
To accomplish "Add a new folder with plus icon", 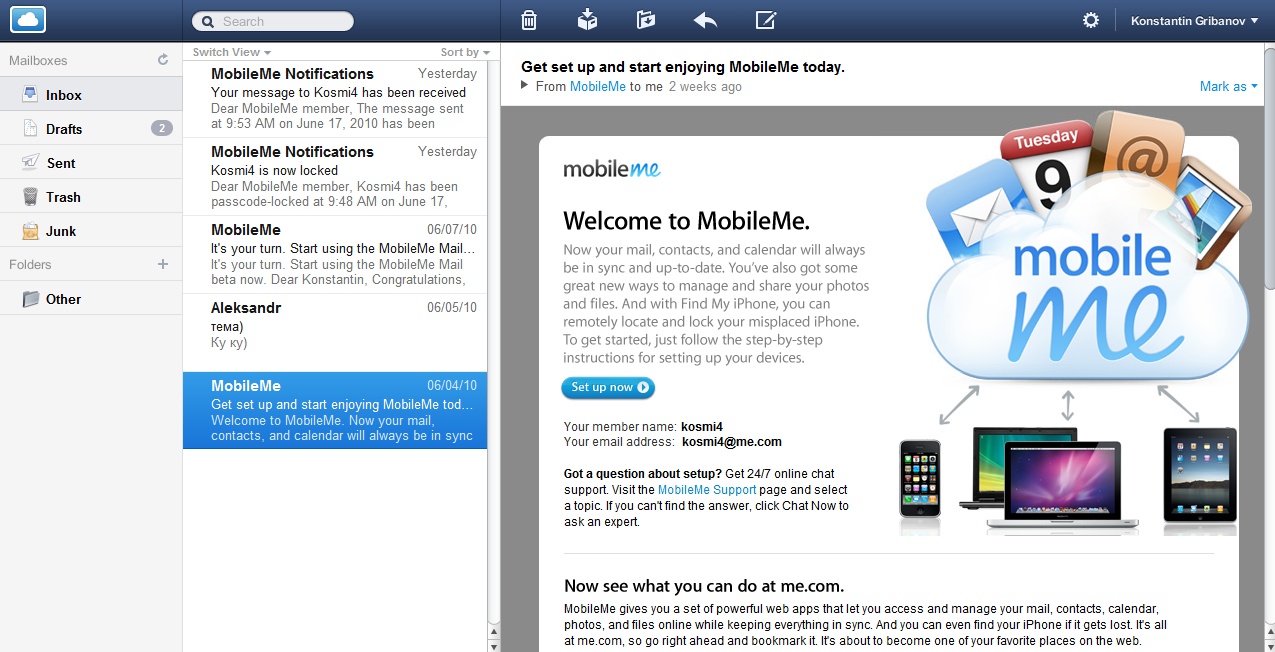I will 163,264.
